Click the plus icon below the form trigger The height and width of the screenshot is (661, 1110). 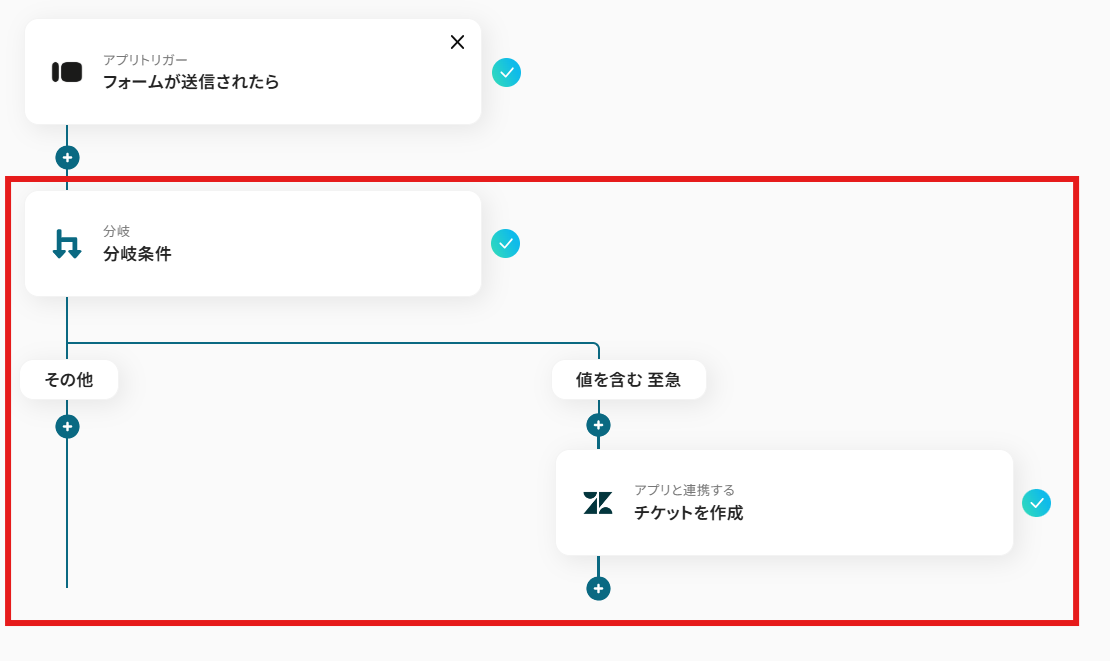coord(66,157)
